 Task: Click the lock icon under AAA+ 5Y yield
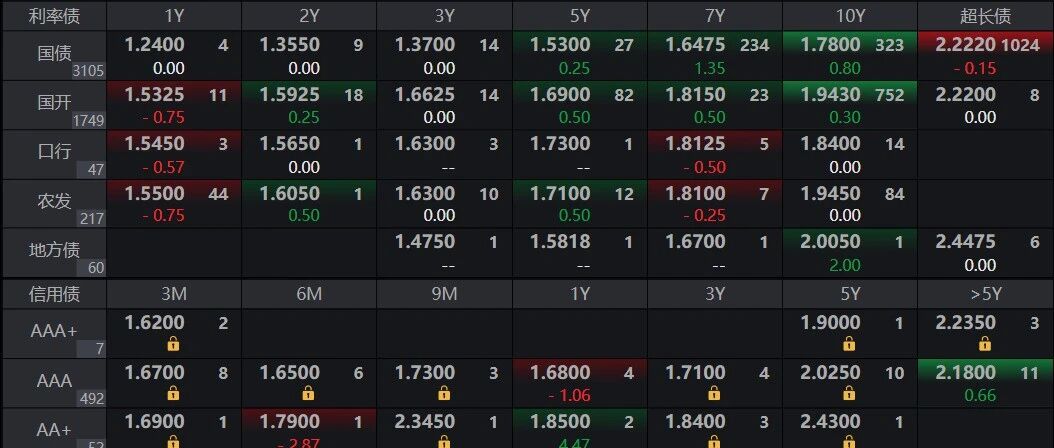pyautogui.click(x=849, y=344)
